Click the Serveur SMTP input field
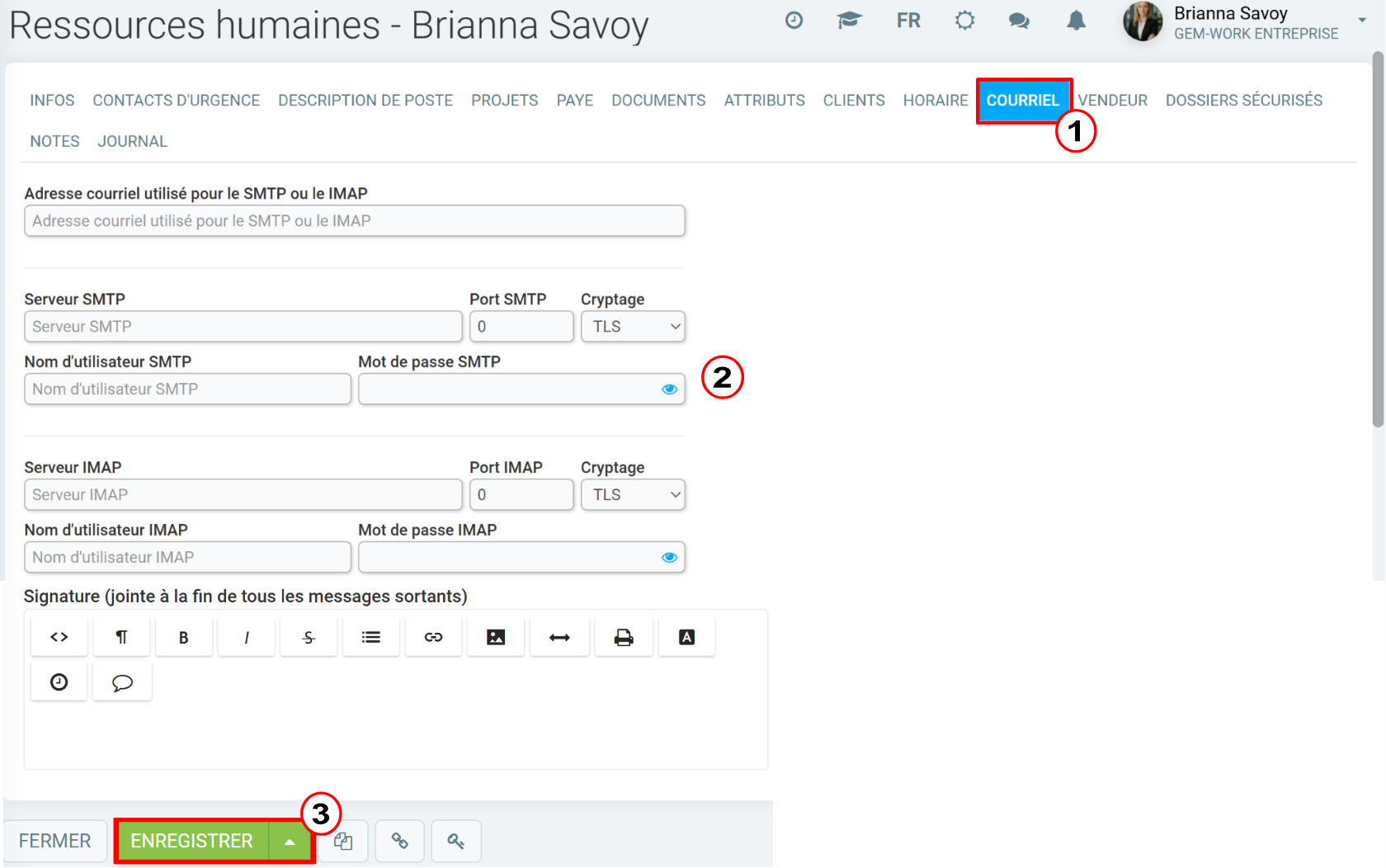This screenshot has width=1386, height=868. 243,327
